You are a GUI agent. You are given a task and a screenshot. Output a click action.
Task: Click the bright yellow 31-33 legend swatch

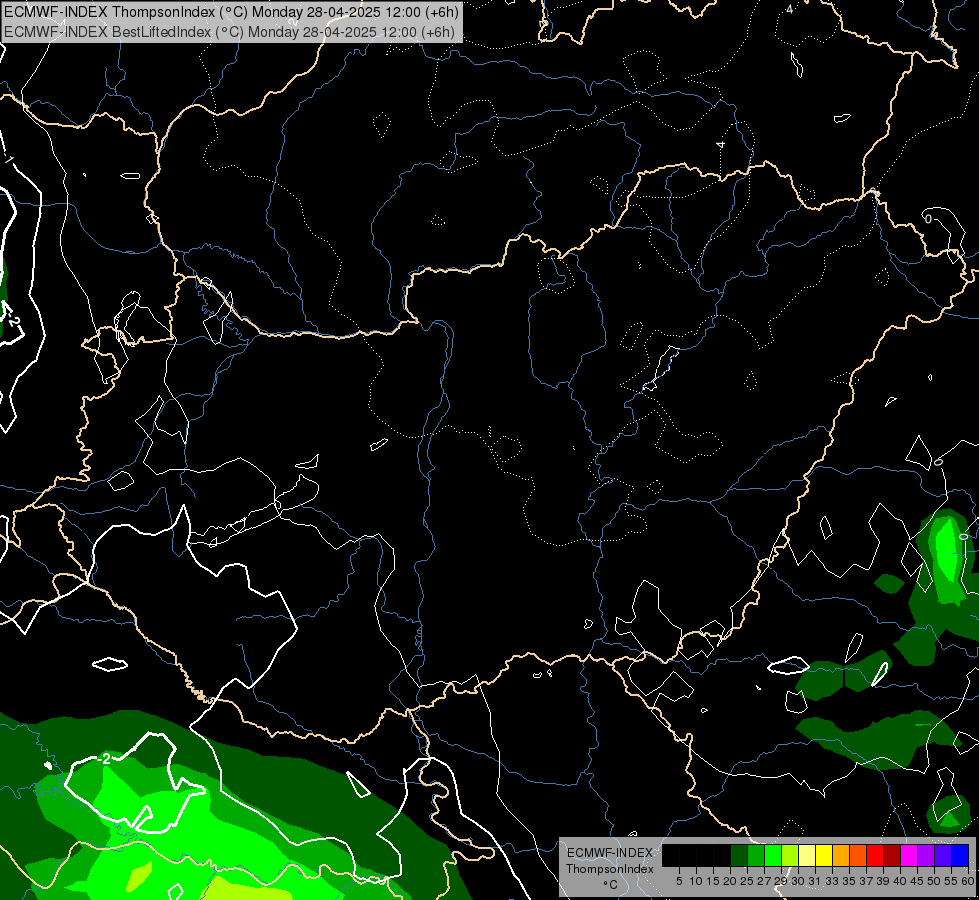click(x=824, y=855)
